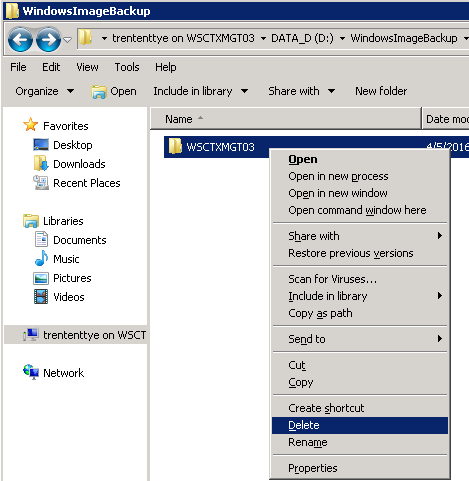Click the Favorites star icon
Image resolution: width=469 pixels, height=481 pixels.
coord(30,125)
